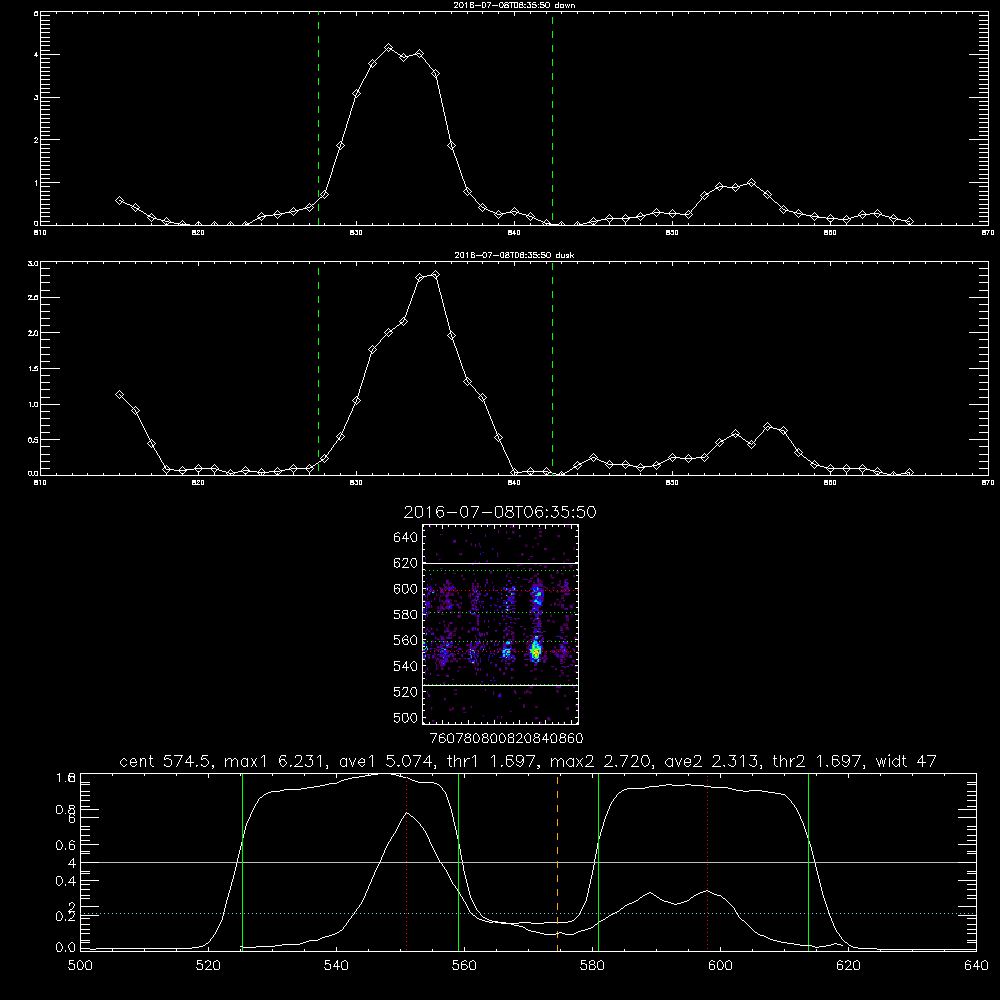1000x1000 pixels.
Task: Click the 600 label on the bottom plot x-axis
Action: tap(720, 966)
